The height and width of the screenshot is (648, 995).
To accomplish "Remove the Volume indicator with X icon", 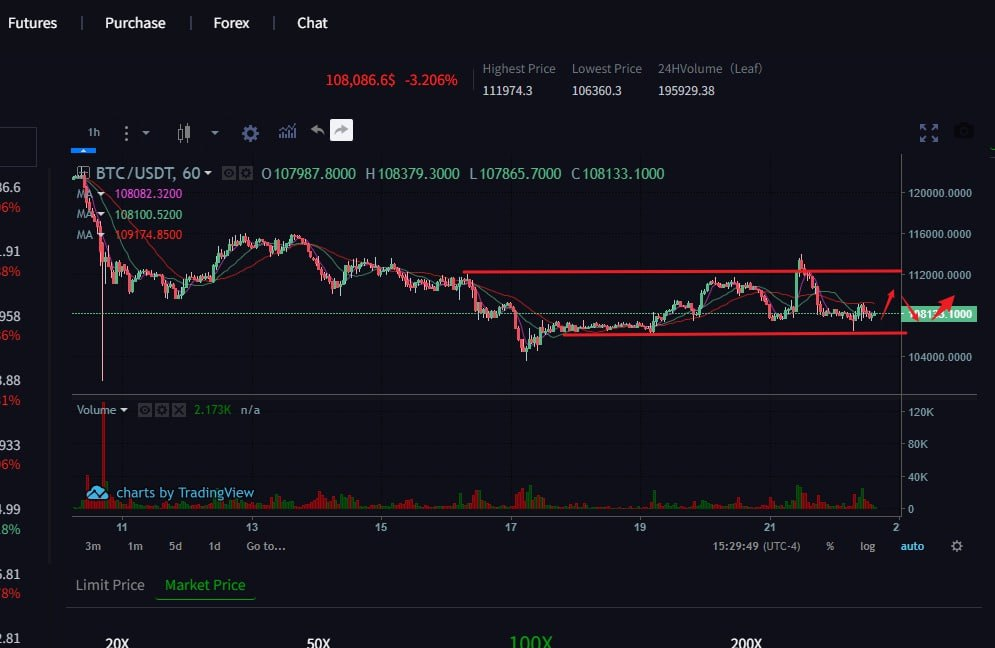I will pos(179,410).
